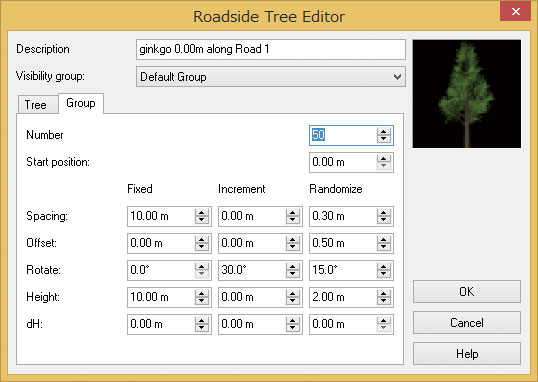Screen dimensions: 538x382
Task: Open the Visibility group dropdown
Action: coord(271,77)
